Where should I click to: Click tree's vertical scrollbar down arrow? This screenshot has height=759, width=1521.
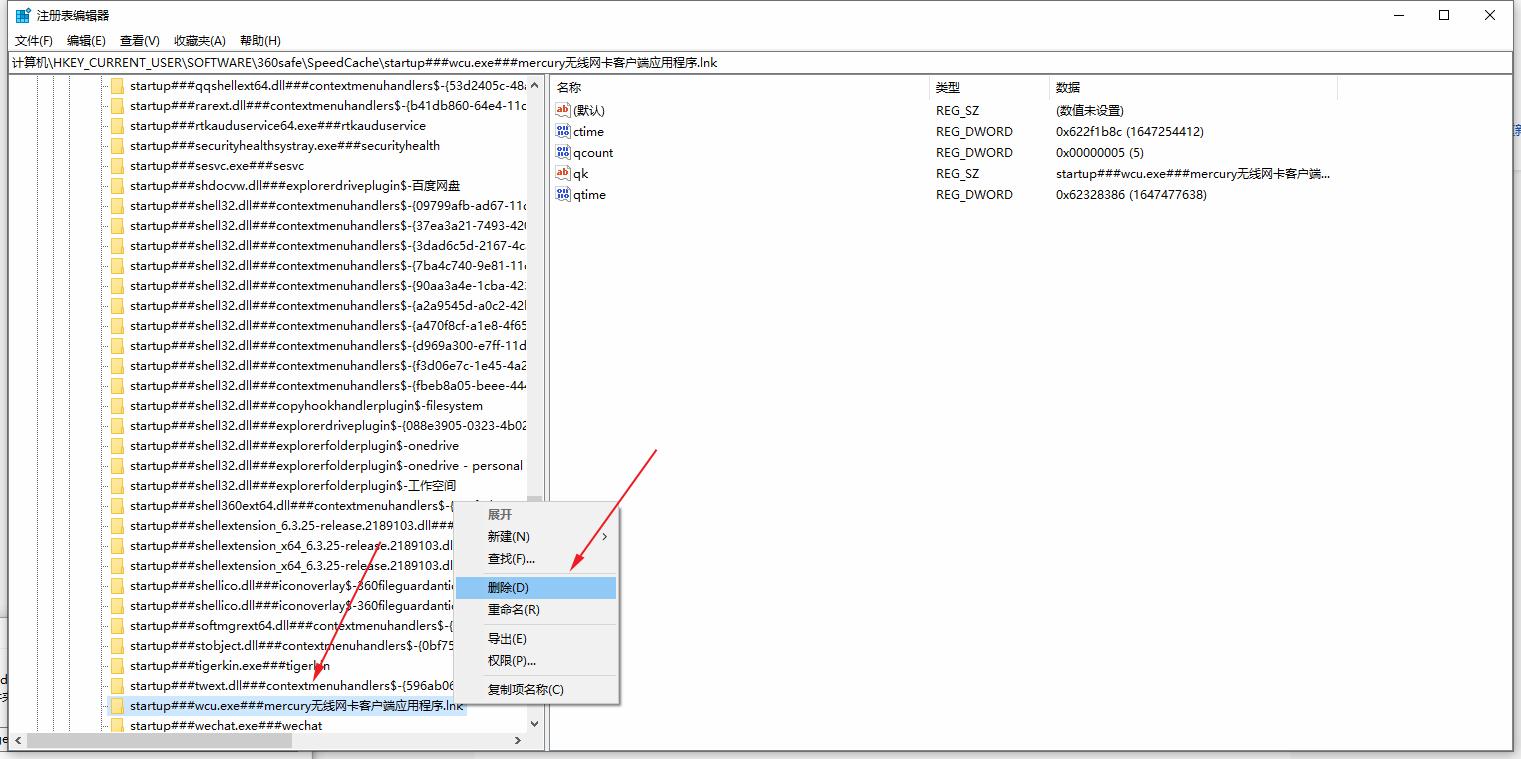[x=534, y=724]
